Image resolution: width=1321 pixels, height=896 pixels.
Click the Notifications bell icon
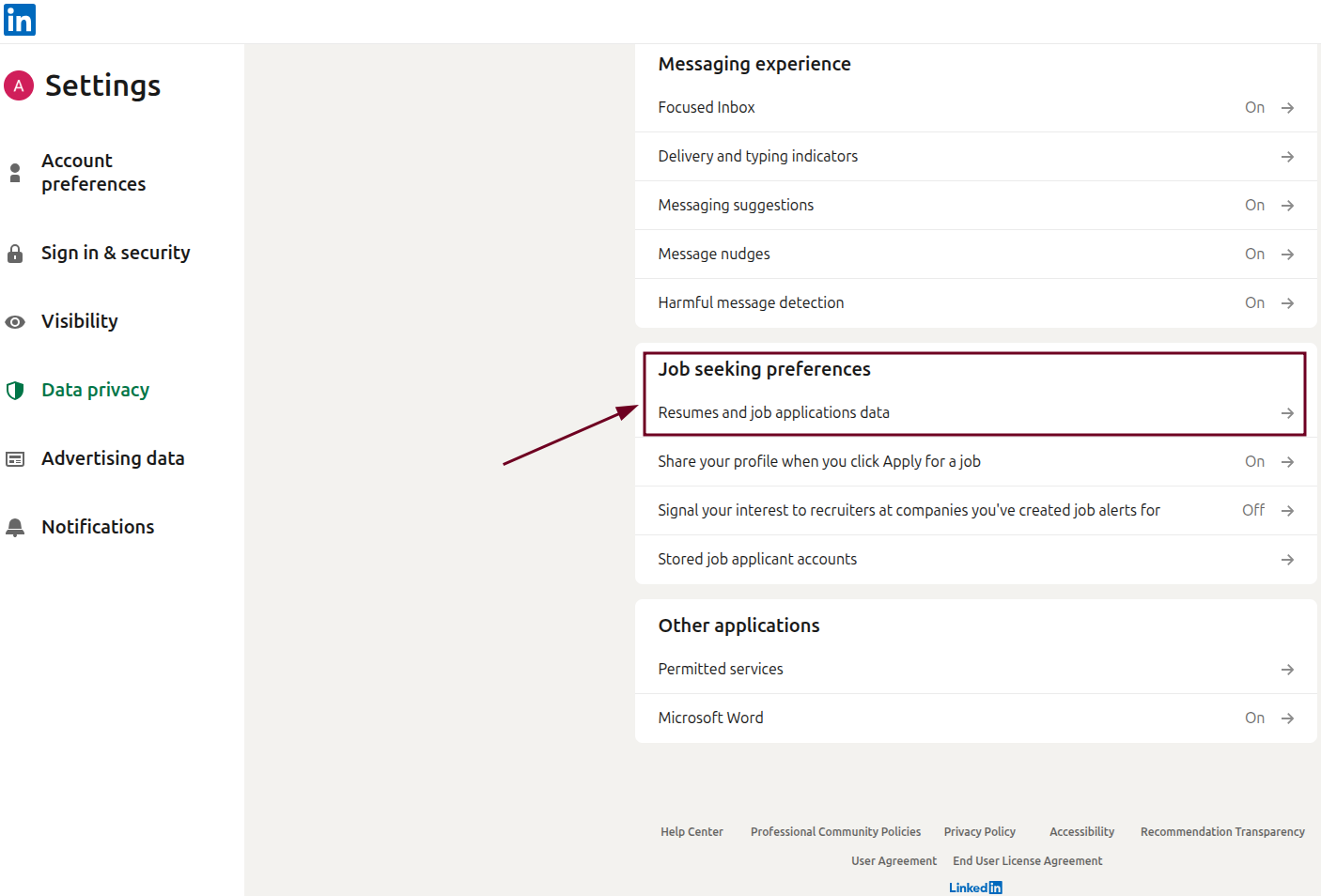click(15, 527)
